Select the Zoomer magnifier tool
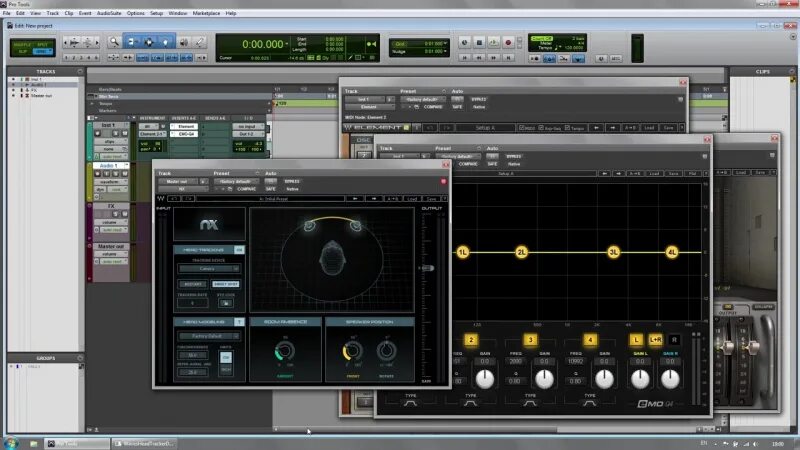The width and height of the screenshot is (800, 450). coord(114,42)
